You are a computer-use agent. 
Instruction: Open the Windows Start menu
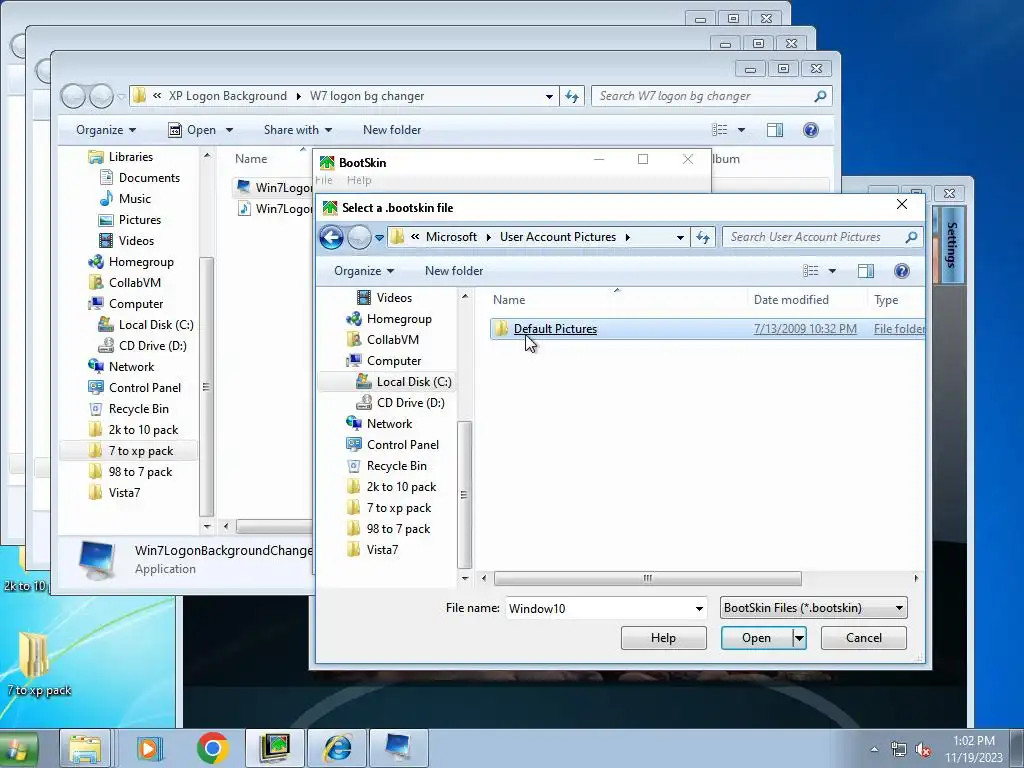pos(19,749)
